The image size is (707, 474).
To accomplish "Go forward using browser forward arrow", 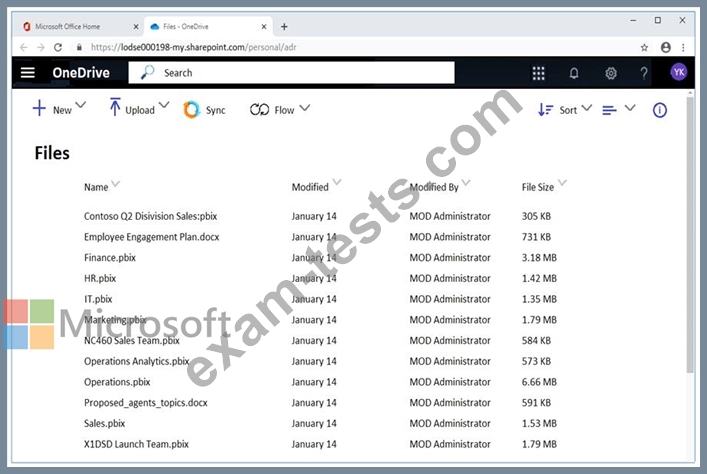I will (x=41, y=47).
